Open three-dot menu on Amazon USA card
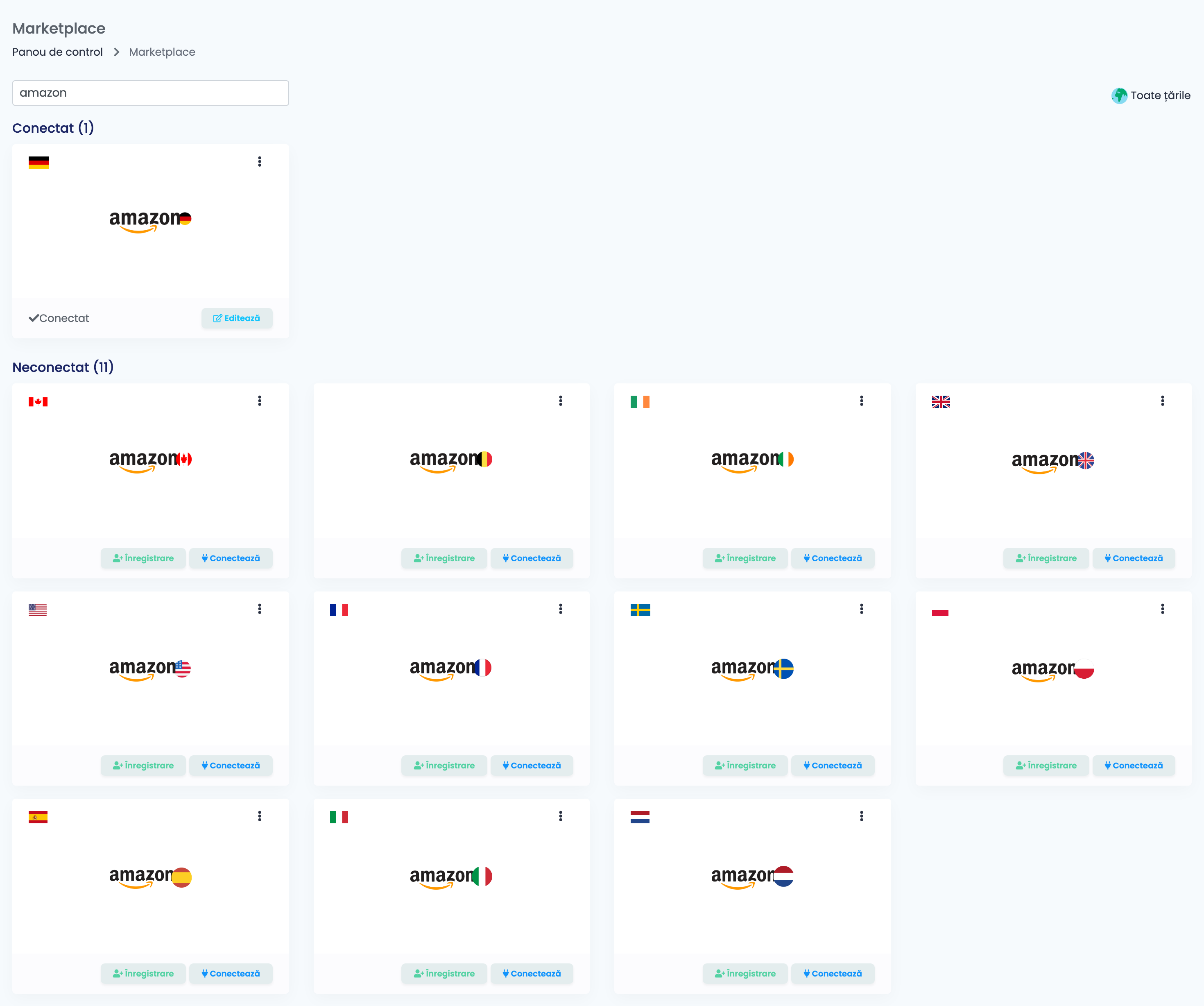 260,609
